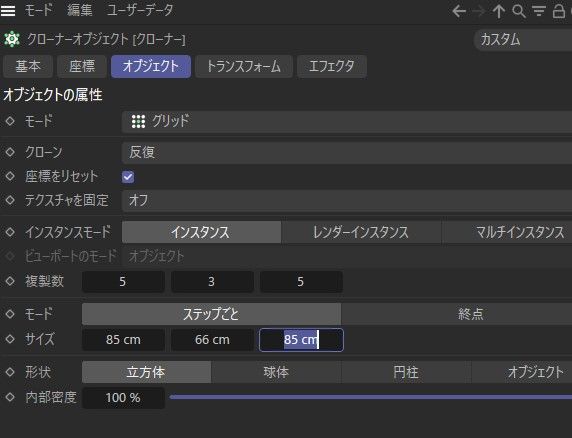Select レンダーインスタンス instance mode

point(361,232)
